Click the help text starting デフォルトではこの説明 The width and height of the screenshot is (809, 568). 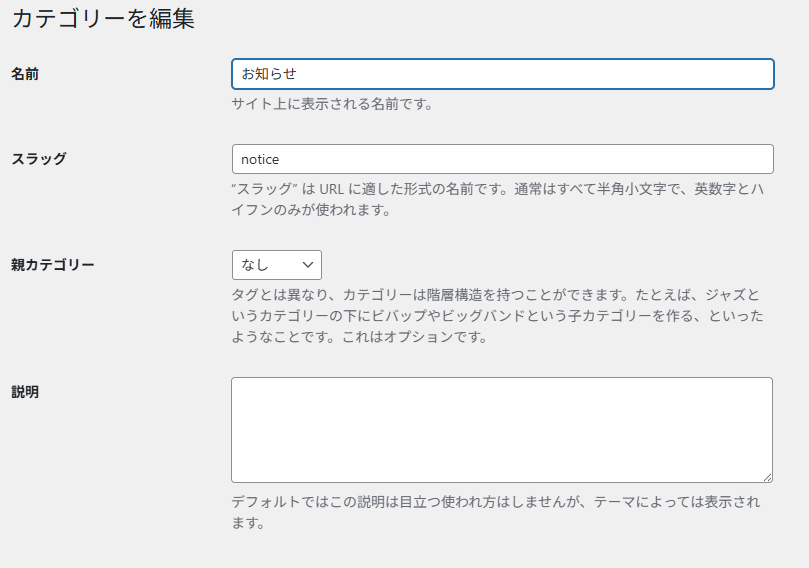click(x=495, y=512)
